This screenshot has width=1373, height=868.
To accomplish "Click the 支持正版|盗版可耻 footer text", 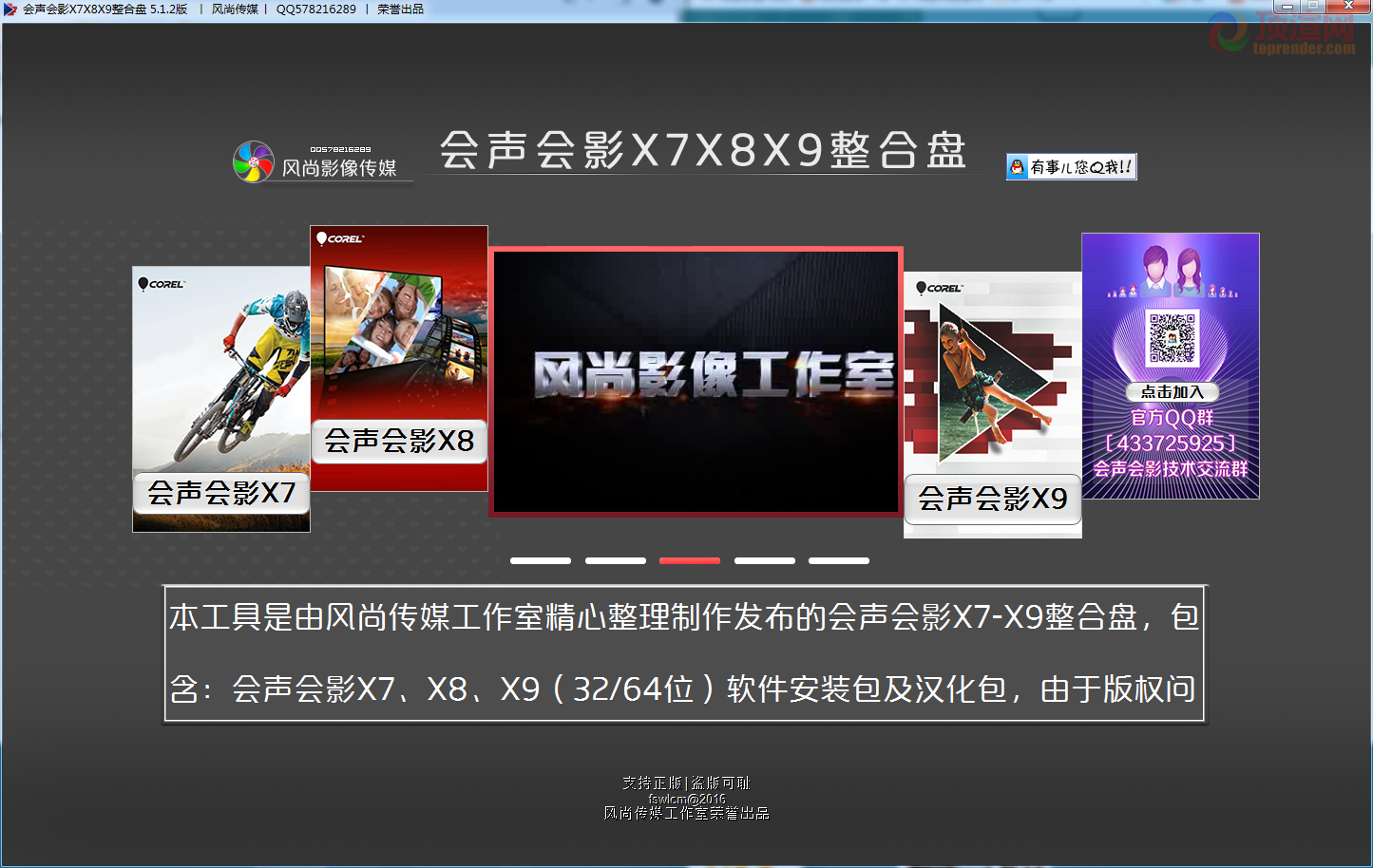I will click(x=686, y=783).
